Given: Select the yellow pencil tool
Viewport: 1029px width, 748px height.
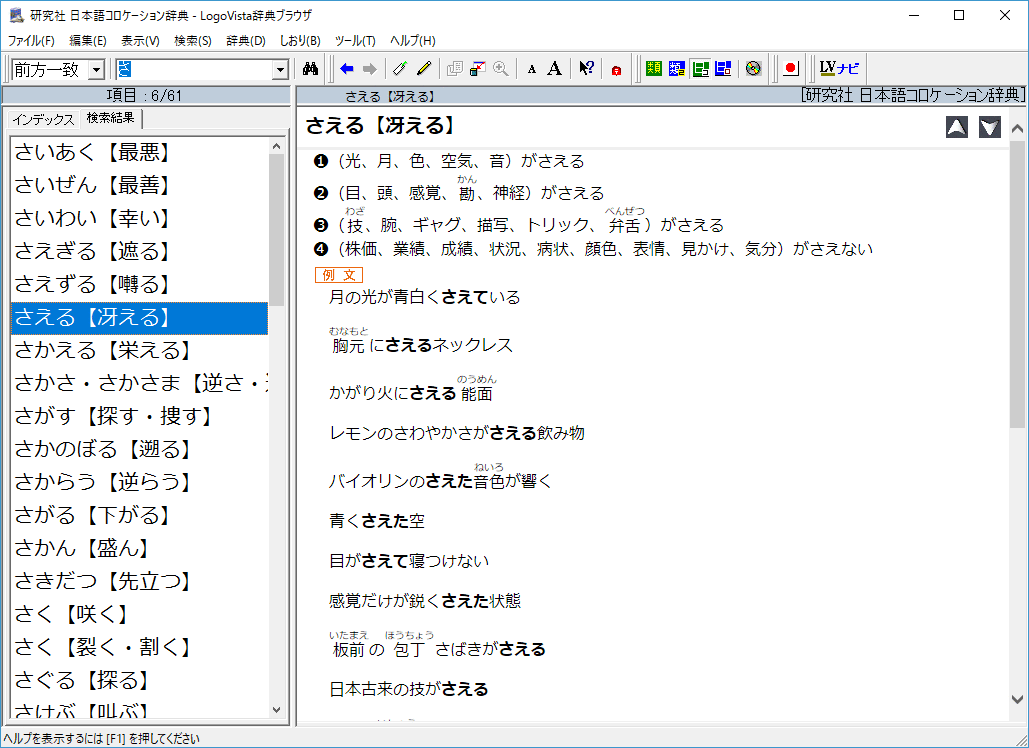Looking at the screenshot, I should [x=424, y=68].
